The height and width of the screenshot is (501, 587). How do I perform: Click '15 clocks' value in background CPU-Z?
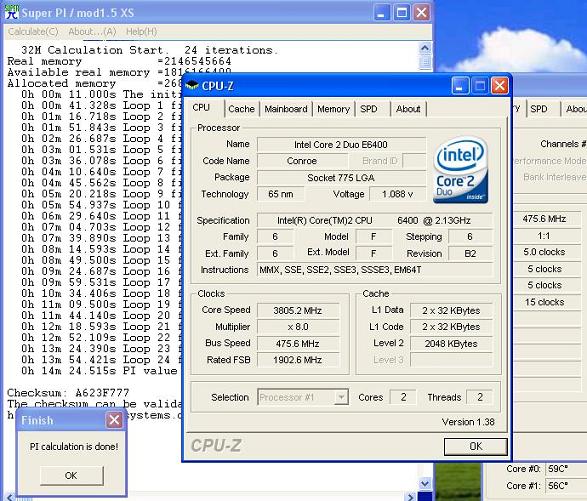point(544,302)
